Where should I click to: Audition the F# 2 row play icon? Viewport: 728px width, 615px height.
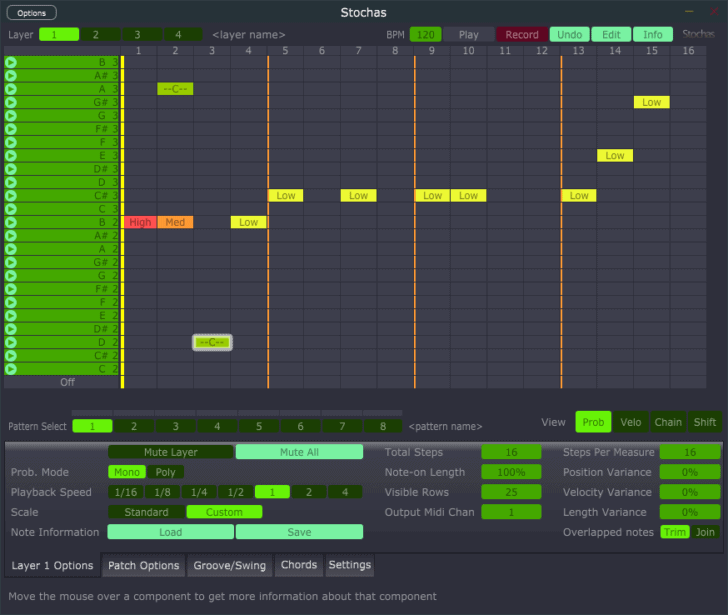[x=11, y=289]
